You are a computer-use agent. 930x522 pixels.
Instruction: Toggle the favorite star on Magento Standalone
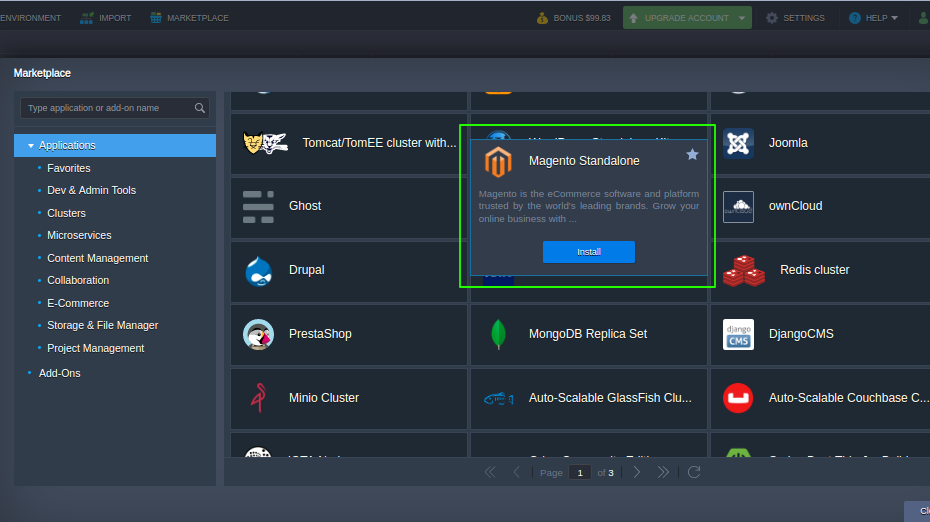pos(692,155)
